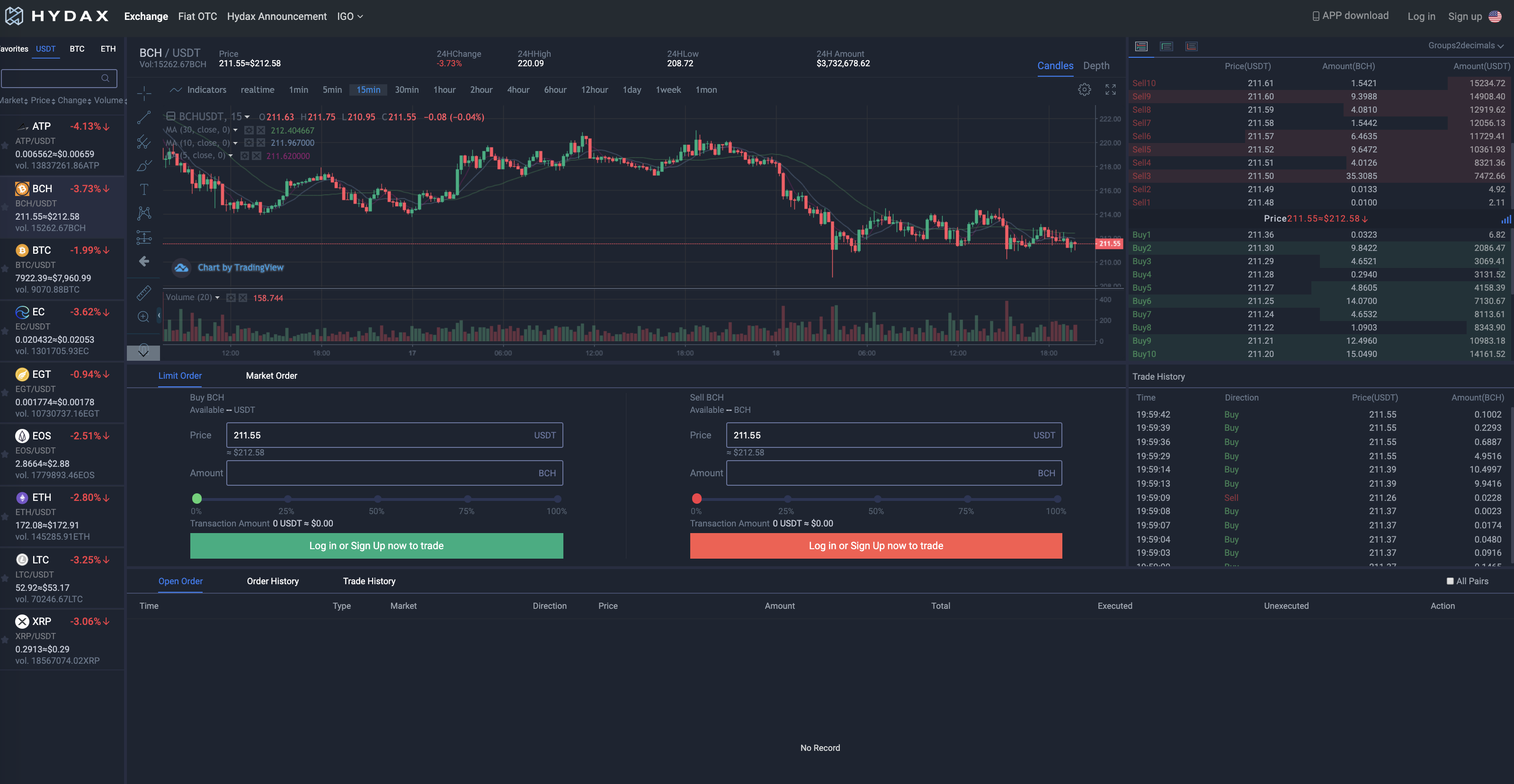Select the zoom in tool

(x=143, y=317)
